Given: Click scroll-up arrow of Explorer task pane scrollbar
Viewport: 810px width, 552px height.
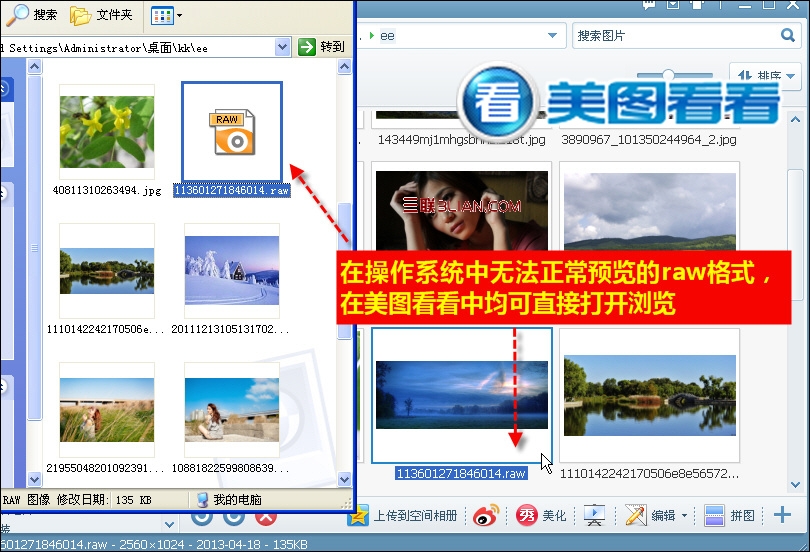Looking at the screenshot, I should [x=34, y=67].
